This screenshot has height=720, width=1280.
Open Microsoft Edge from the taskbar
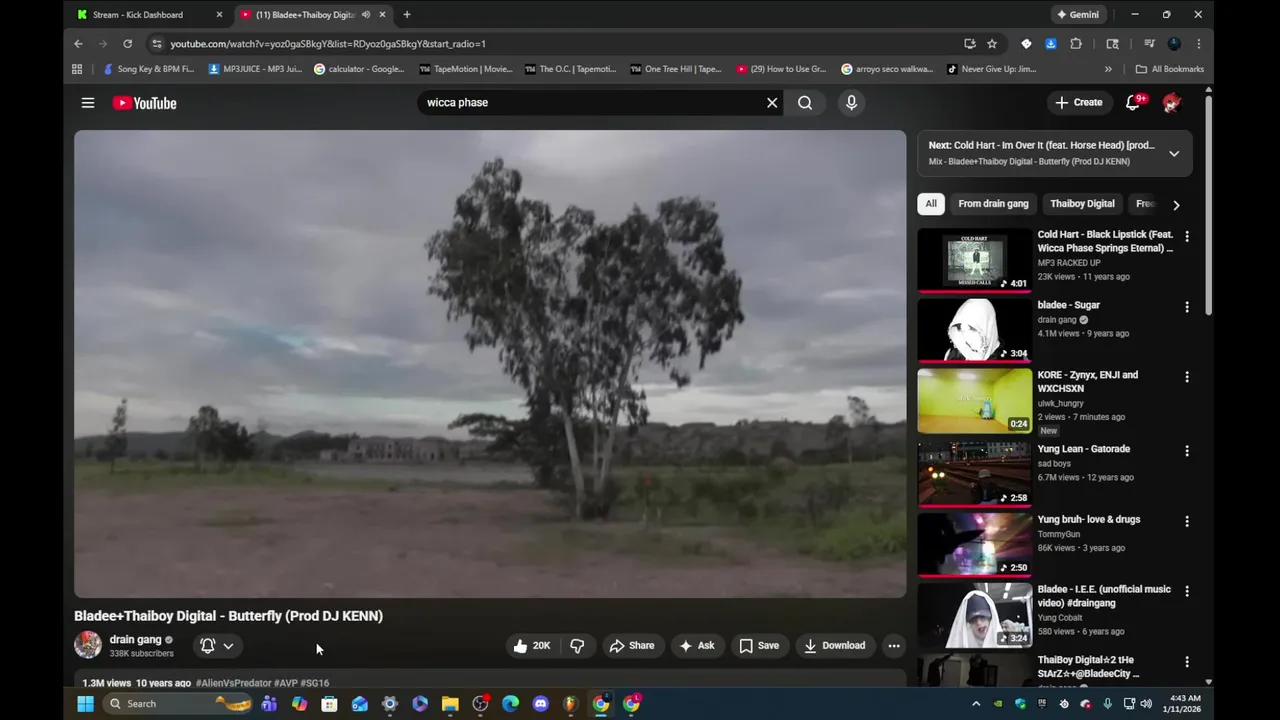pyautogui.click(x=511, y=704)
